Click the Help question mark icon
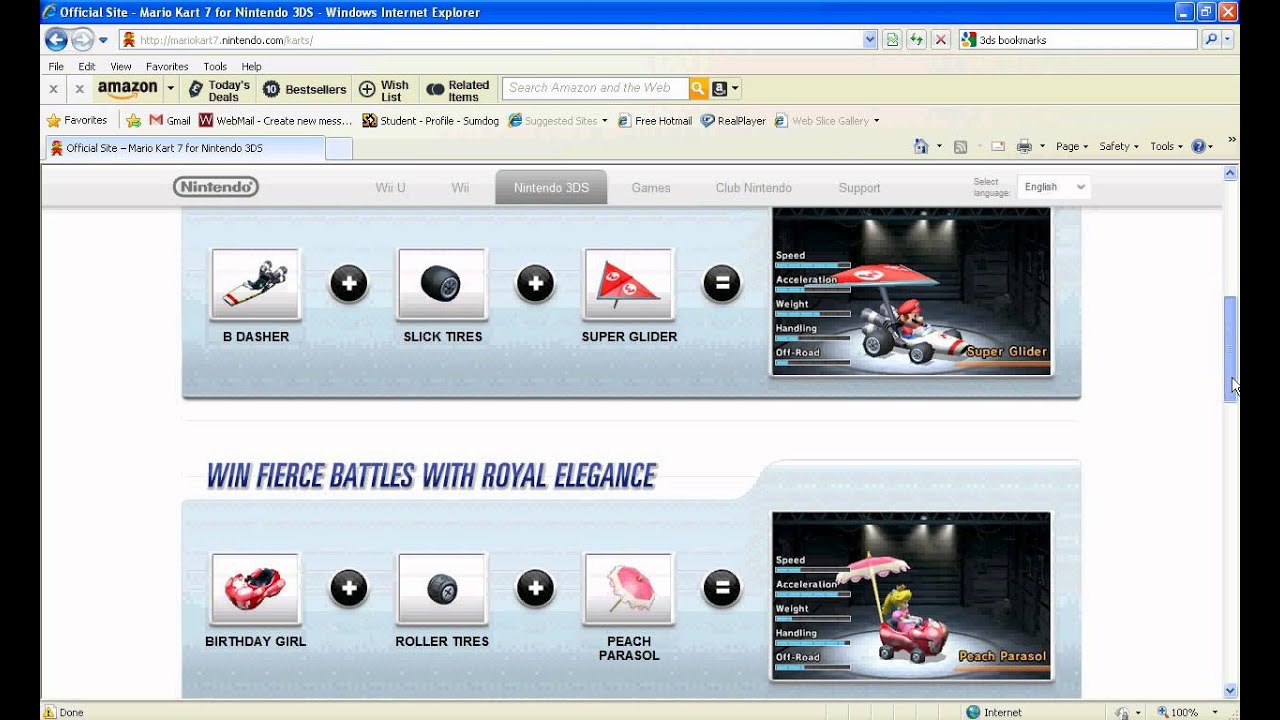Viewport: 1280px width, 720px height. pyautogui.click(x=1198, y=146)
